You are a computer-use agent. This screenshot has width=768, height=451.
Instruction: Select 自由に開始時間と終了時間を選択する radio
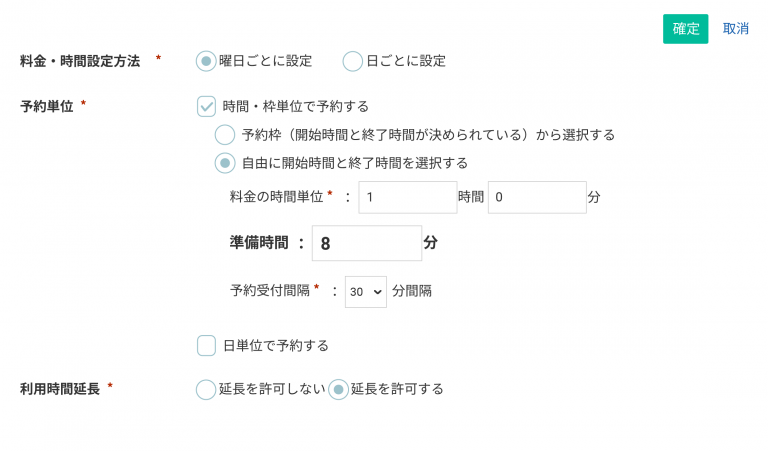pyautogui.click(x=226, y=163)
